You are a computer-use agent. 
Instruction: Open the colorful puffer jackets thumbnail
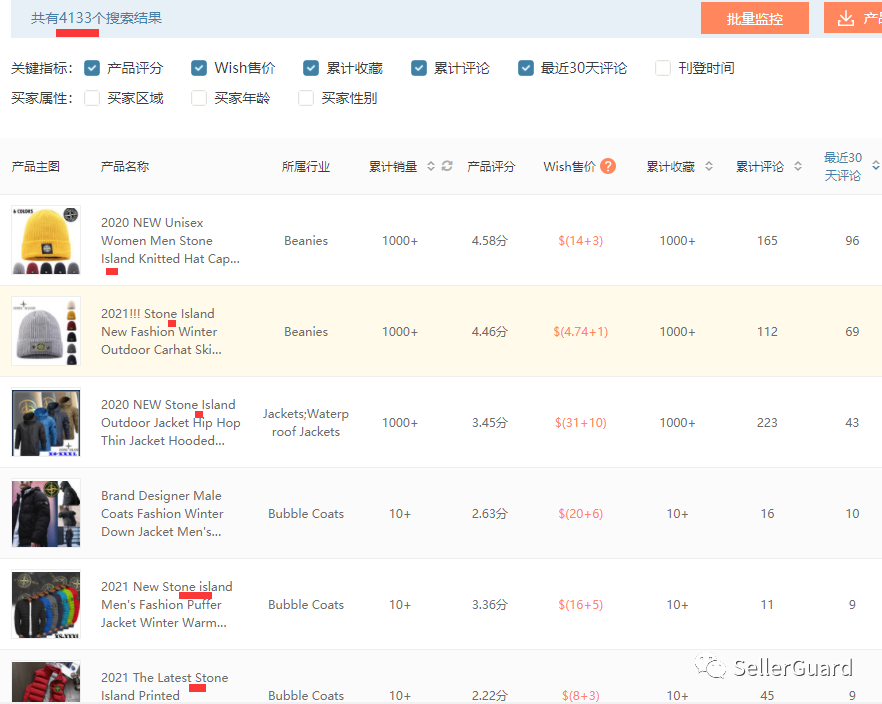coord(46,604)
